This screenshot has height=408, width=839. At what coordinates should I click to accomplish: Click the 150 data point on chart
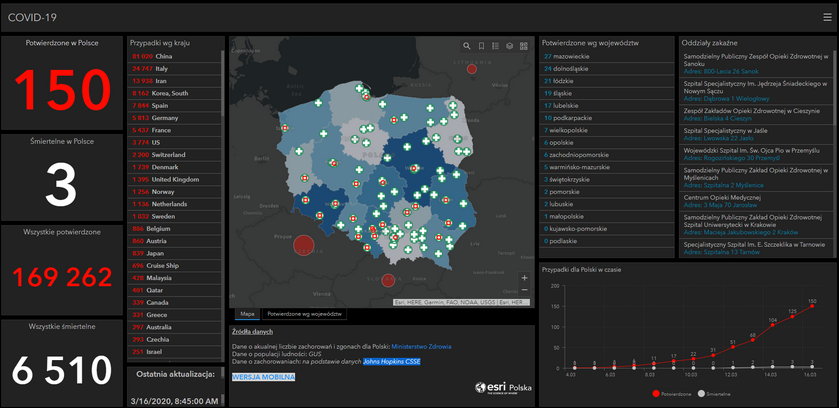pyautogui.click(x=810, y=306)
